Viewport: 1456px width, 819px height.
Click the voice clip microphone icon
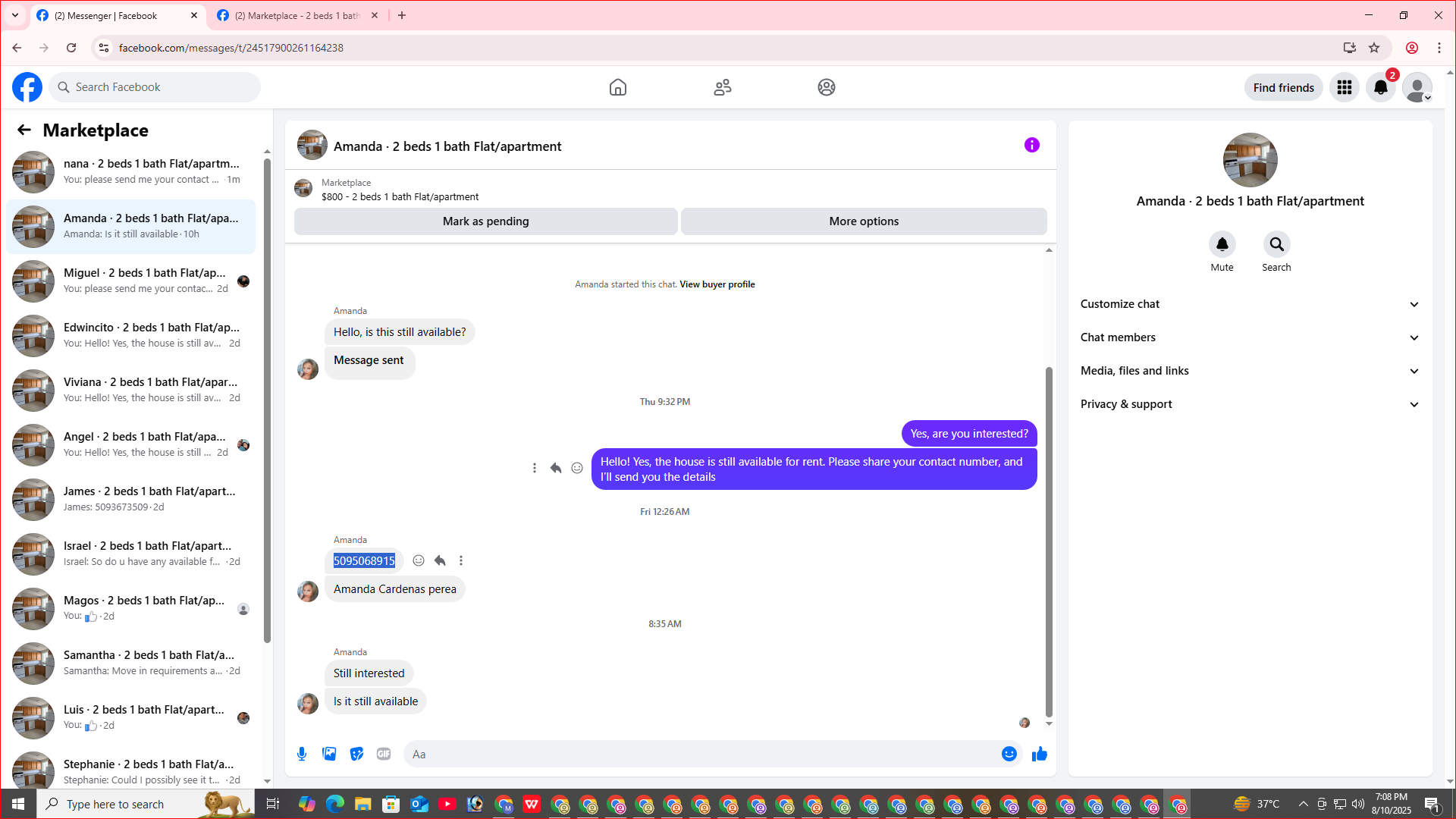302,754
